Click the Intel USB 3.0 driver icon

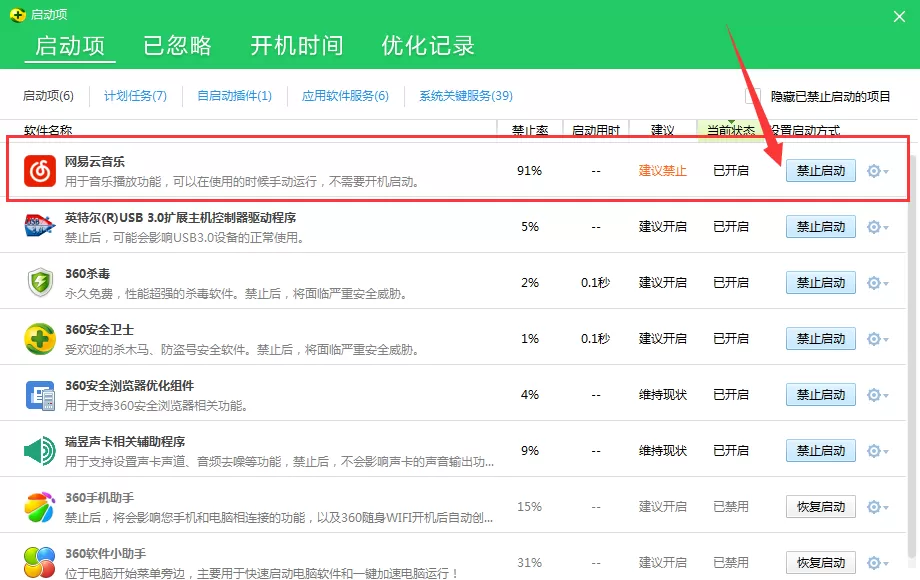[x=40, y=226]
